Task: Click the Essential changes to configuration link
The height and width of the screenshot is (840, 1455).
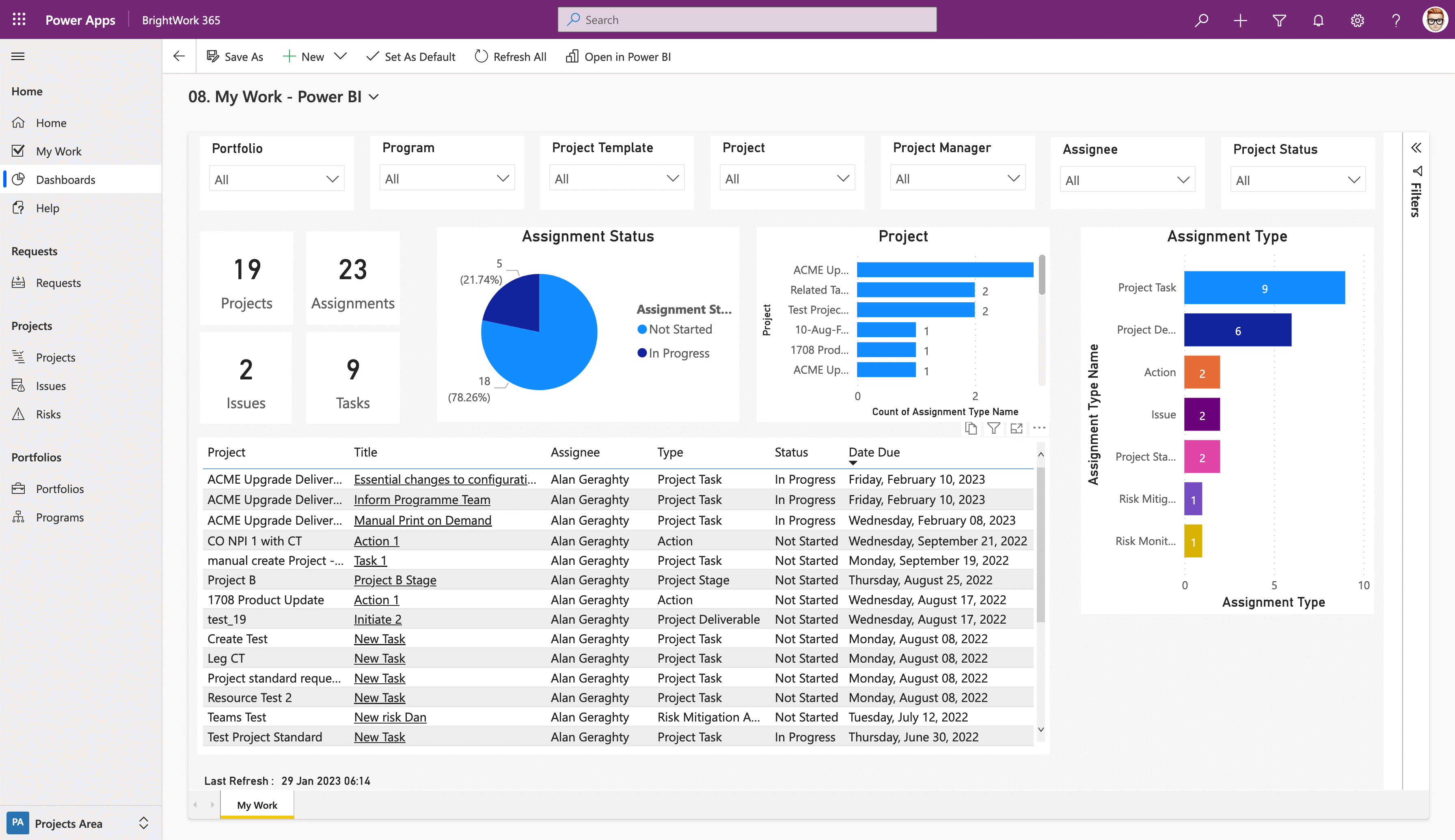Action: (444, 479)
